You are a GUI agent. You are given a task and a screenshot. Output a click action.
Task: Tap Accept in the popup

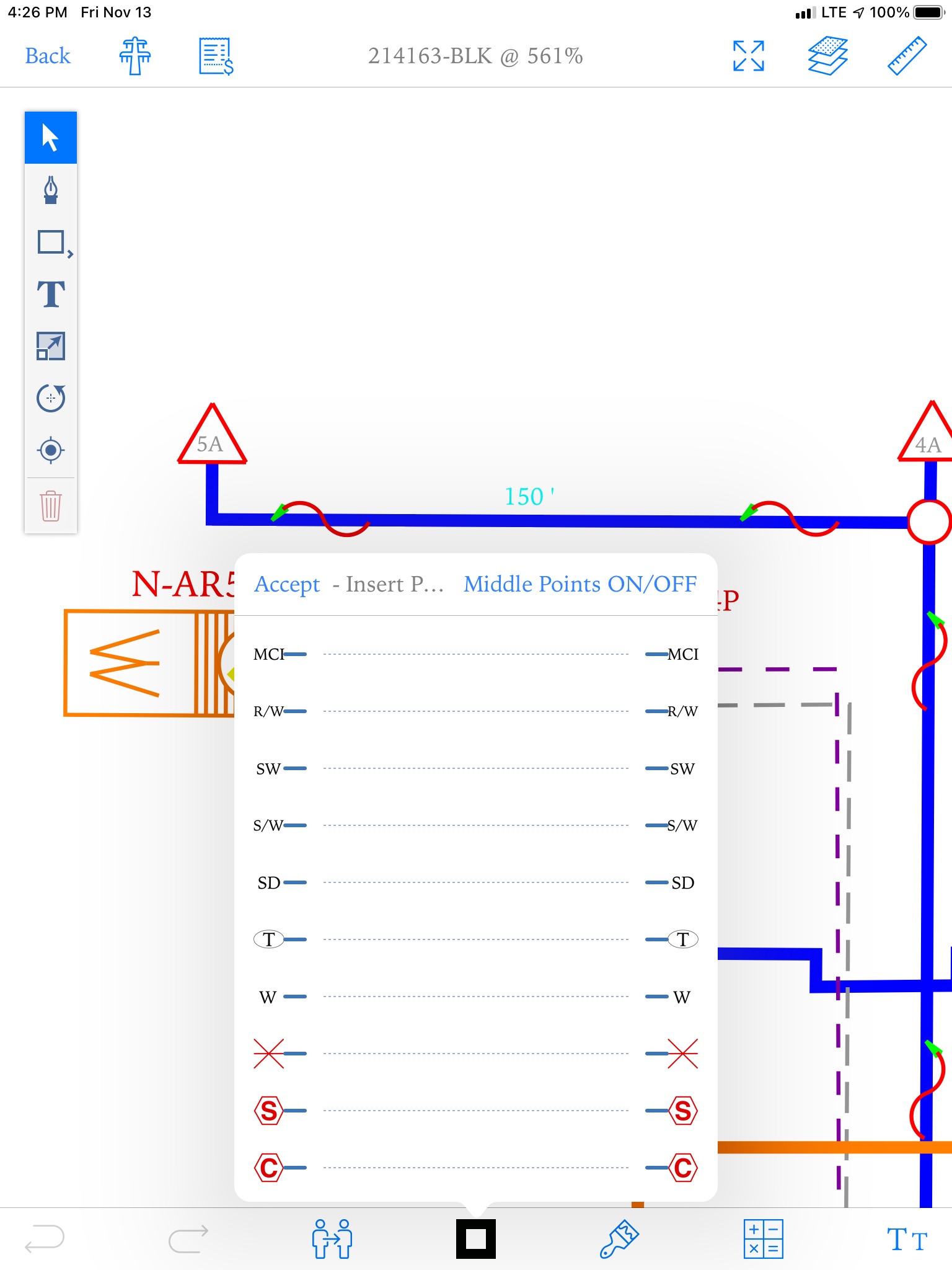tap(287, 584)
